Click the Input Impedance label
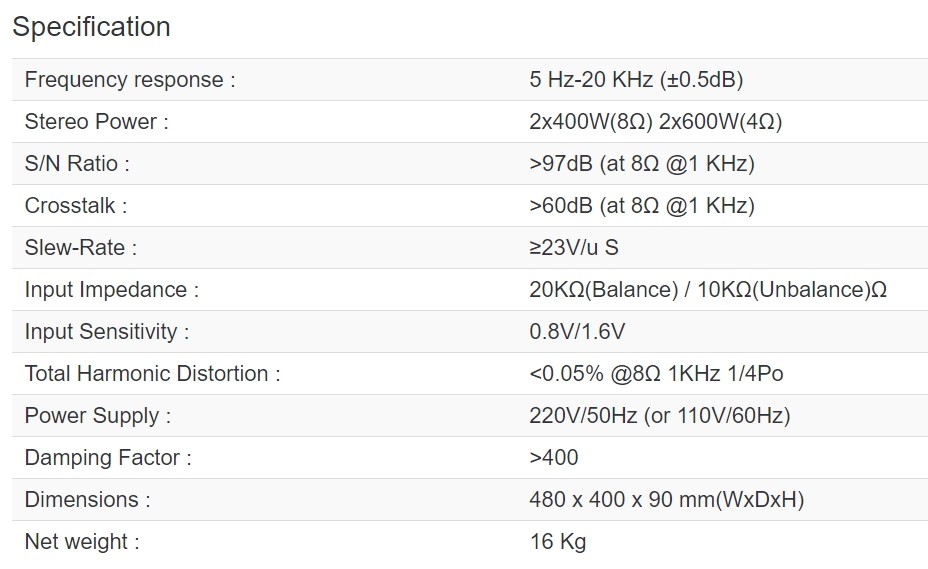Viewport: 928px width, 569px height. [112, 290]
